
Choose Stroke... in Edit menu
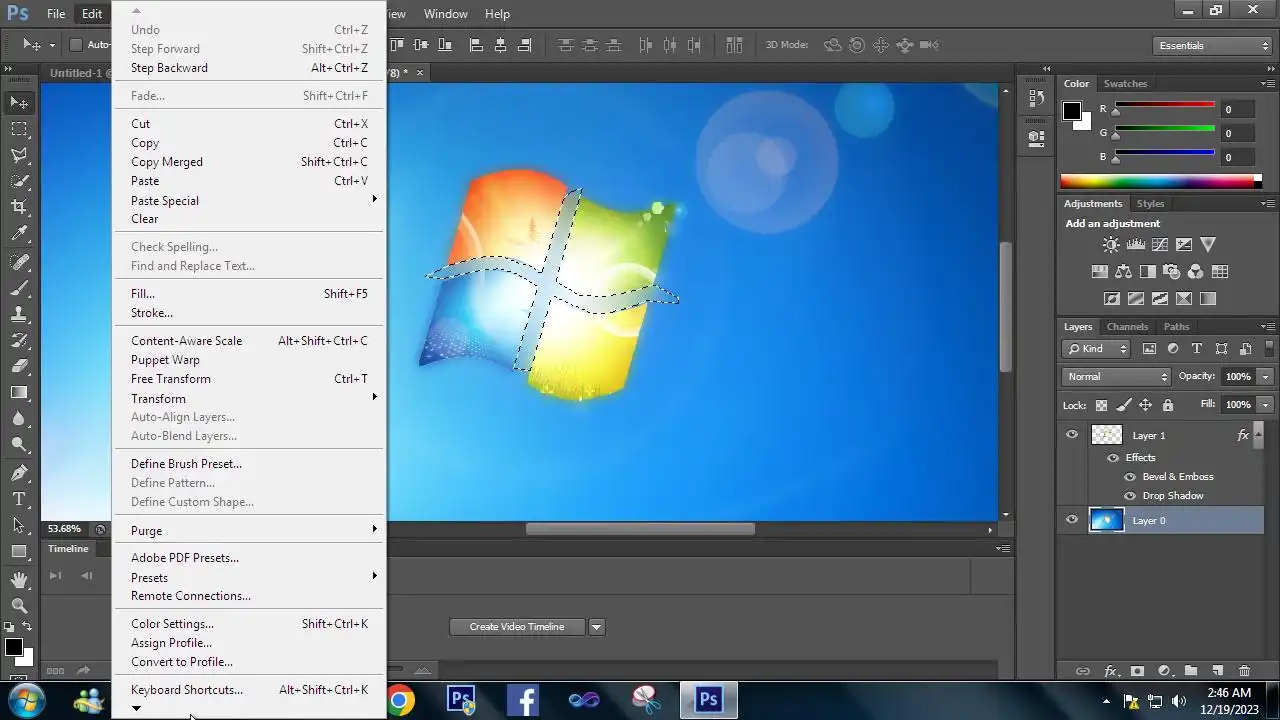[248, 313]
